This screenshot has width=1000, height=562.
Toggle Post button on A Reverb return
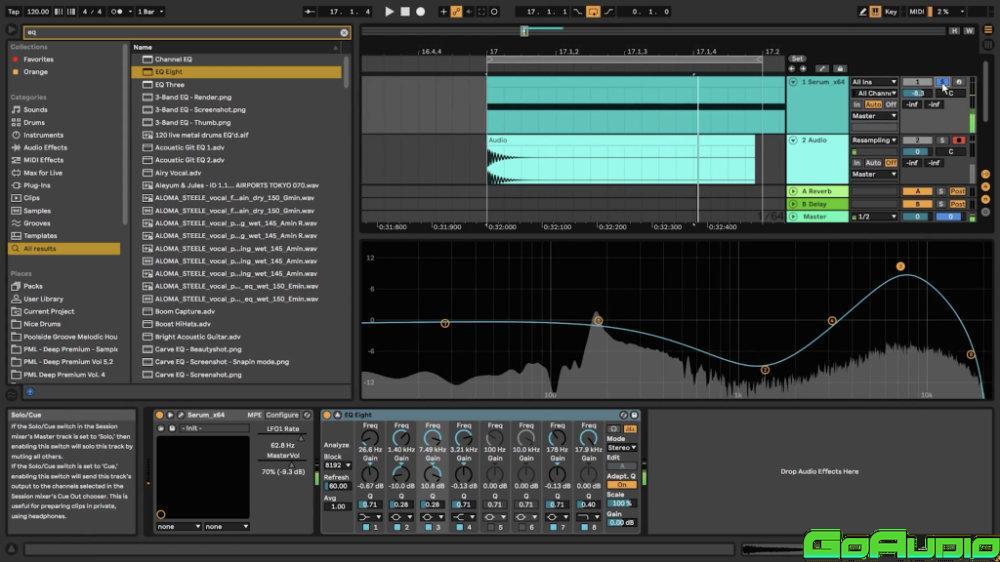click(957, 191)
